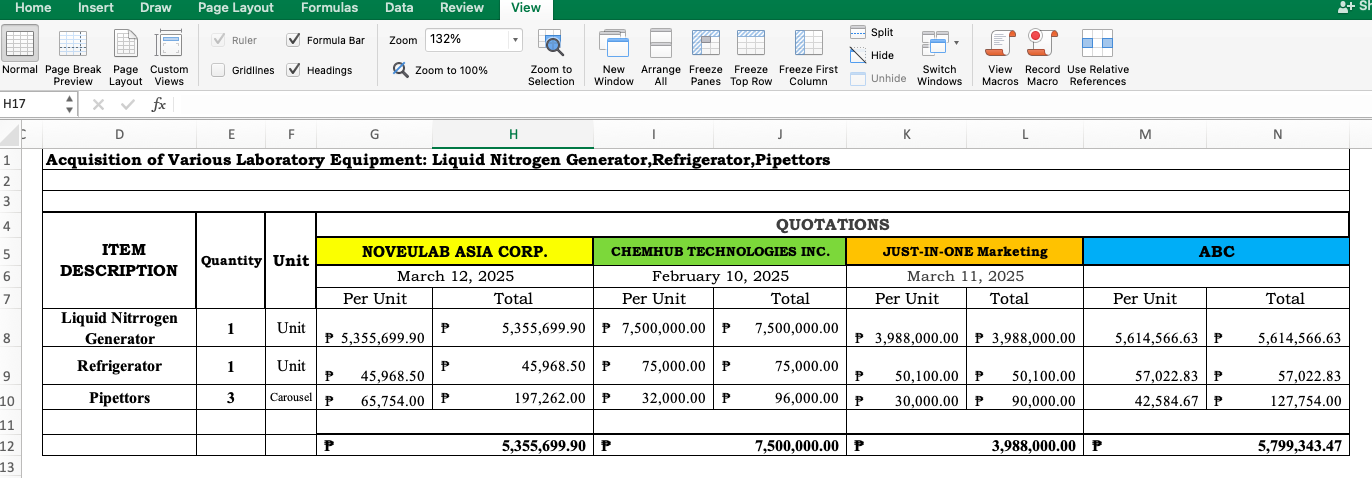
Task: Click into the formula bar input
Action: 770,104
